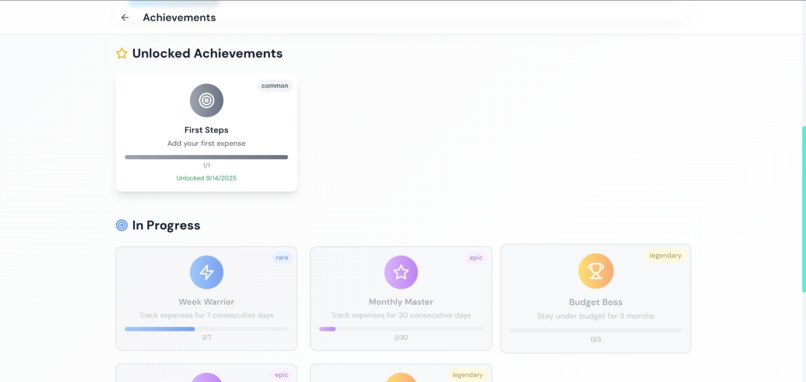Click the legendary tag on Budget Boss
The image size is (806, 382).
coord(665,256)
